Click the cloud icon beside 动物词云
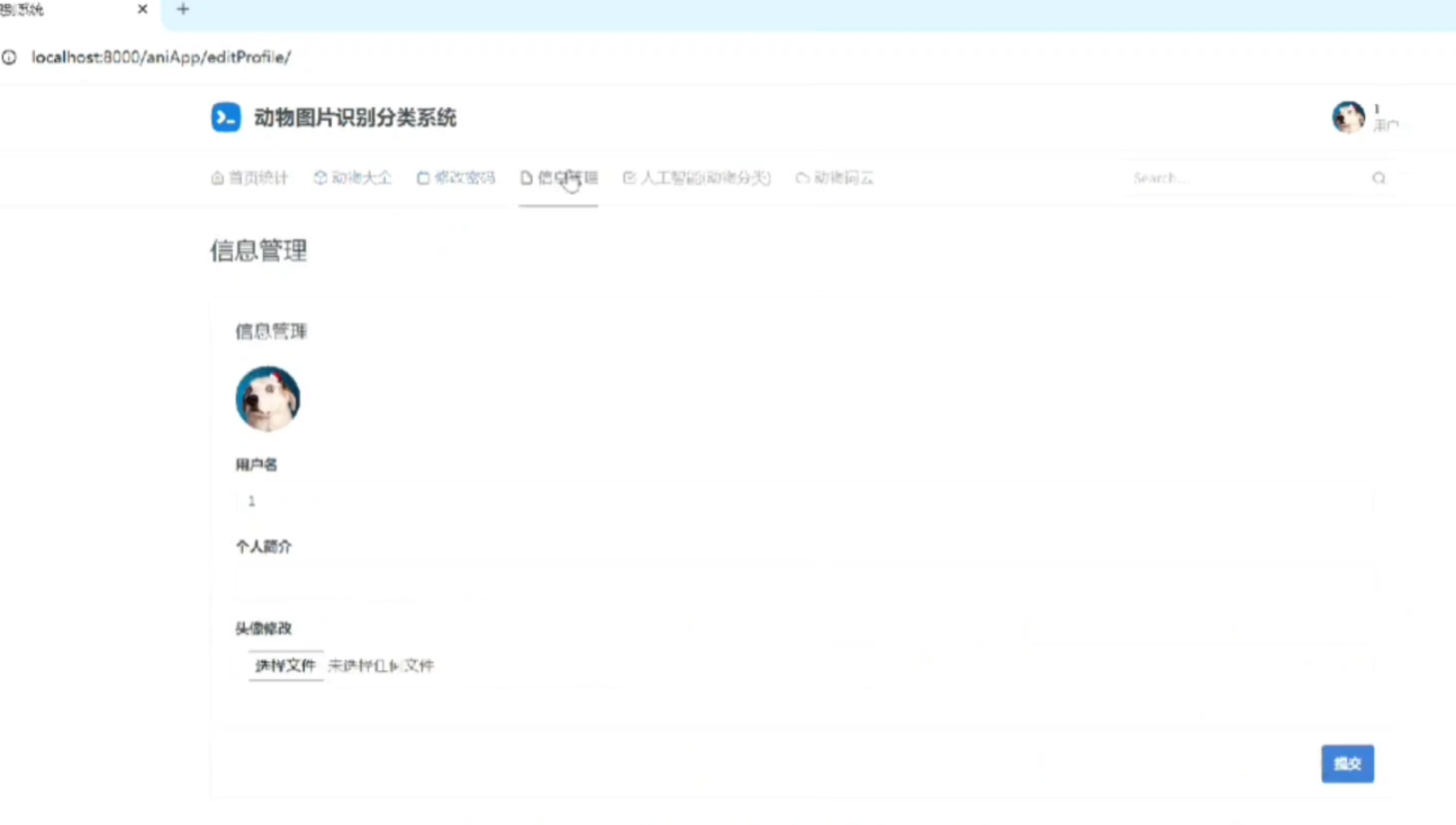Screen dimensions: 1456x825 802,178
